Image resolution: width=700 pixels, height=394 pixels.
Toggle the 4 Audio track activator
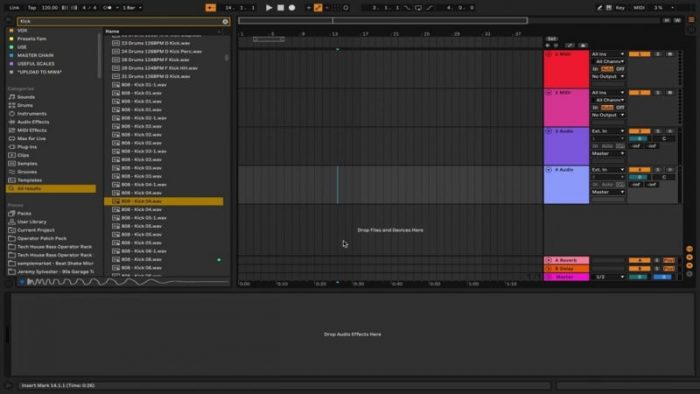tap(639, 170)
